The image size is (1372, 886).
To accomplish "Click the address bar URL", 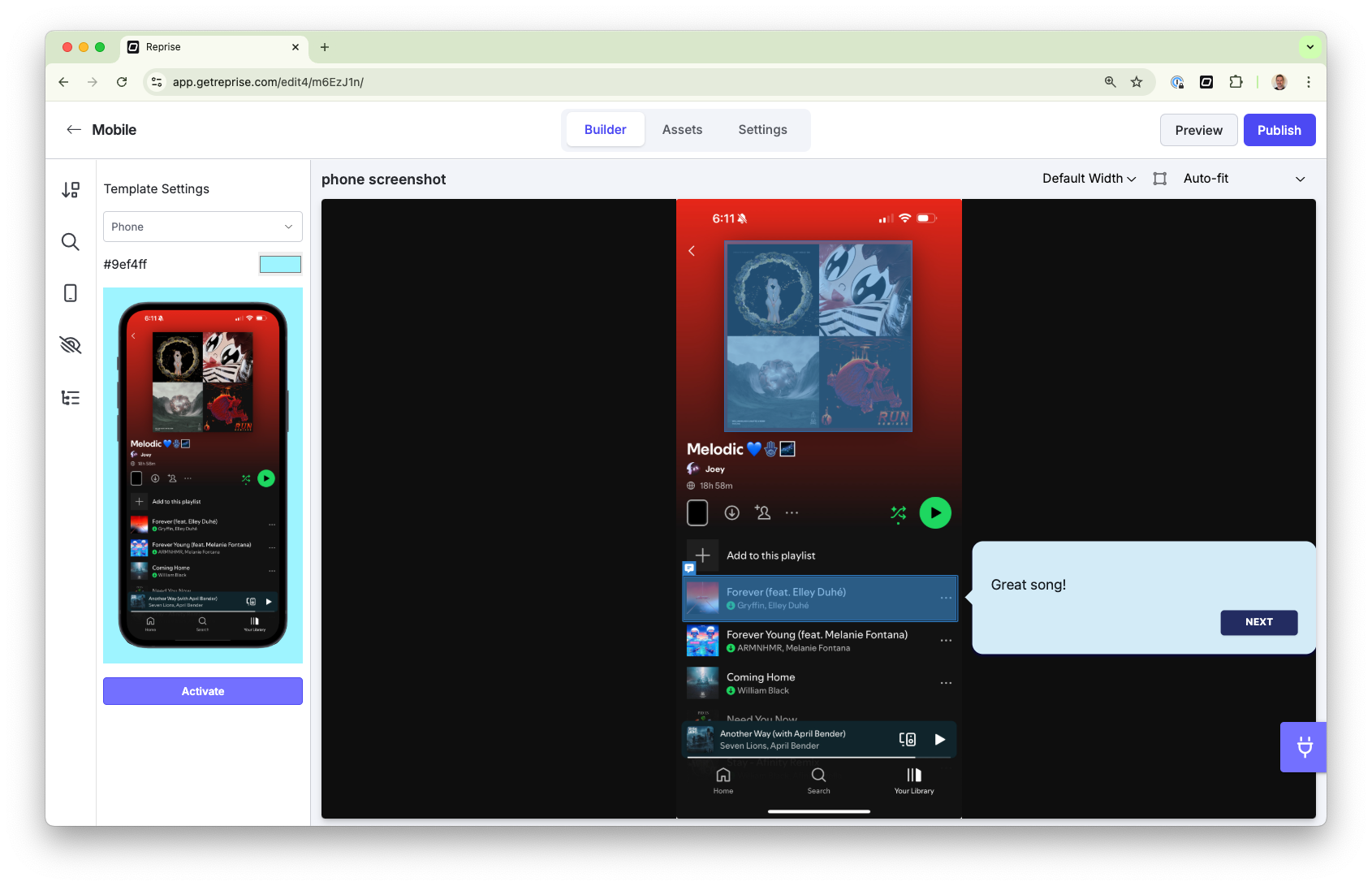I will 268,82.
